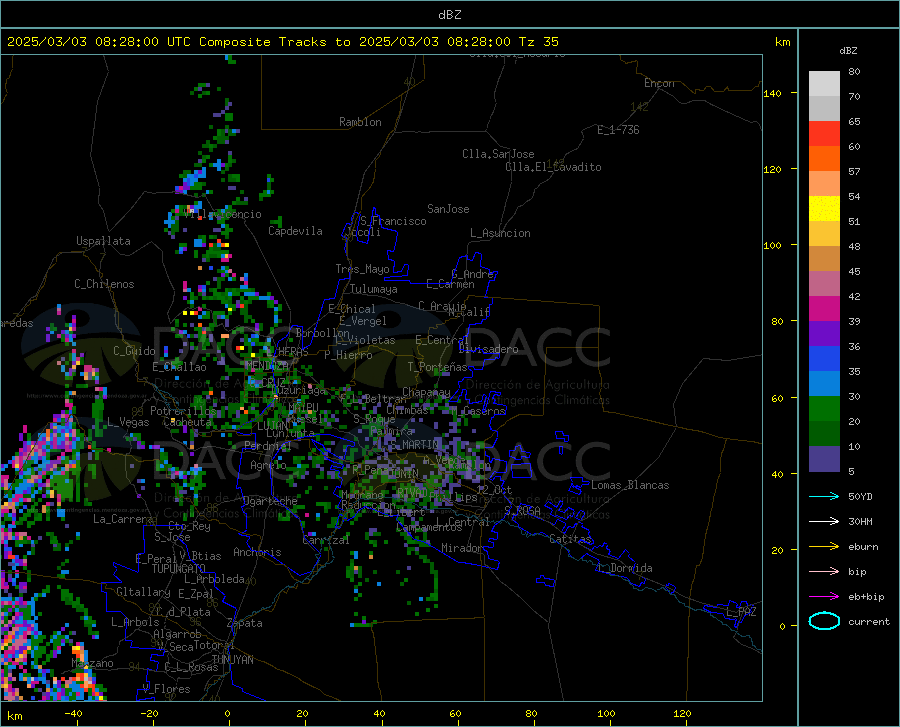Screen dimensions: 900x727
Task: Click the S_Francisco map label
Action: 393,221
